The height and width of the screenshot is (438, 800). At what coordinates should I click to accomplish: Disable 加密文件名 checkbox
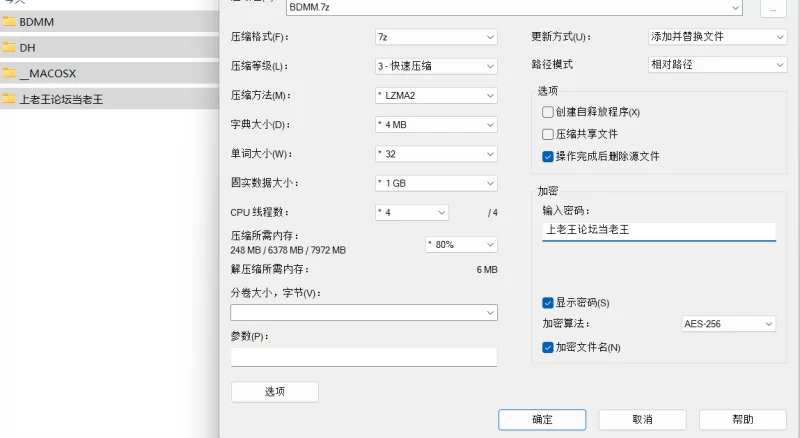(547, 347)
